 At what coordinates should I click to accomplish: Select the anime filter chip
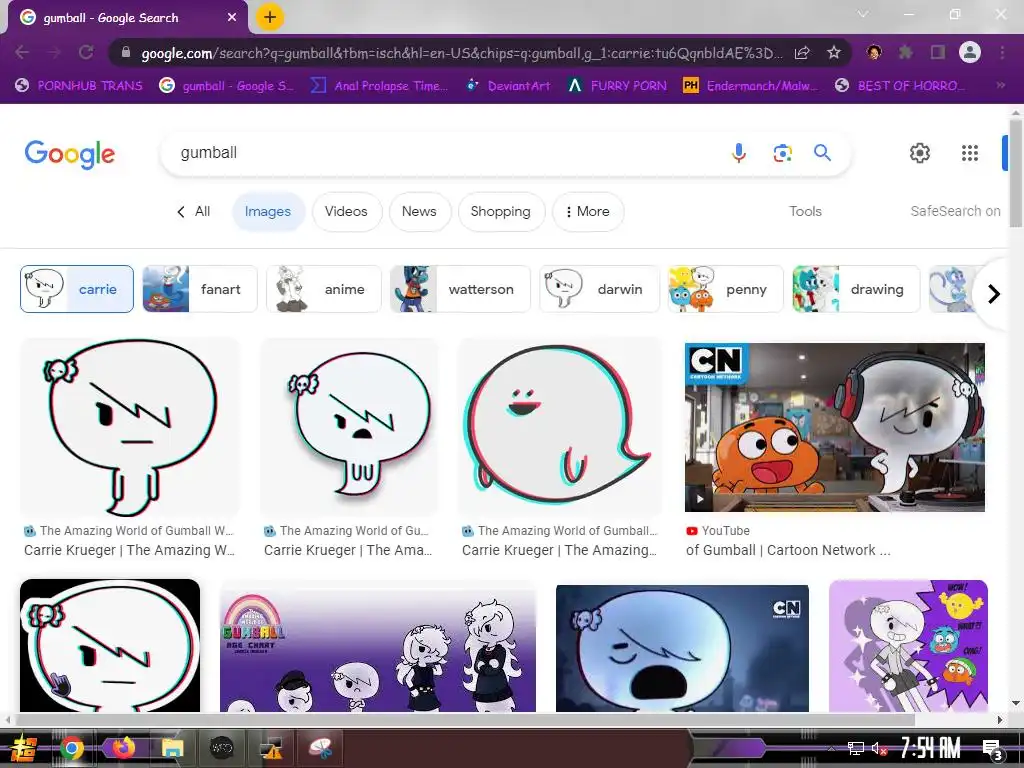coord(324,289)
